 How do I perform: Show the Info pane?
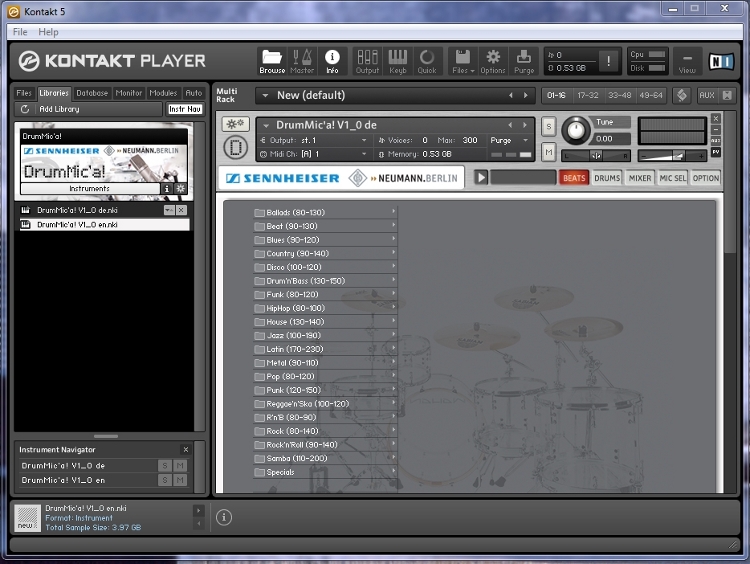point(332,61)
